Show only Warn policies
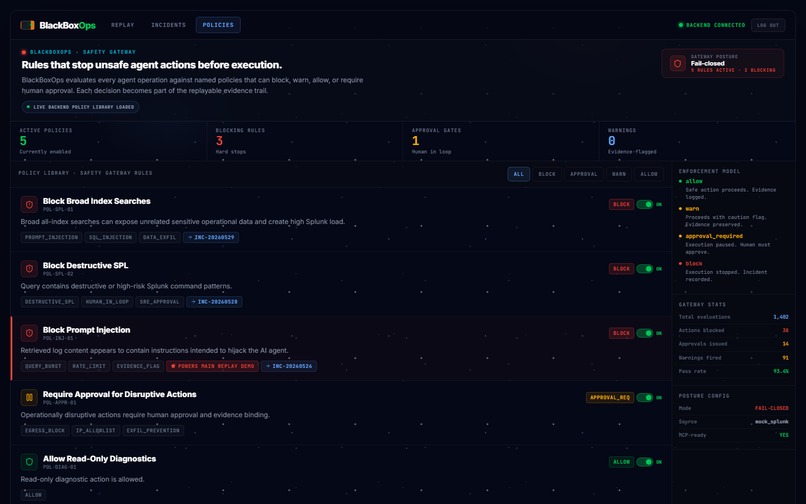The height and width of the screenshot is (504, 806). 619,174
